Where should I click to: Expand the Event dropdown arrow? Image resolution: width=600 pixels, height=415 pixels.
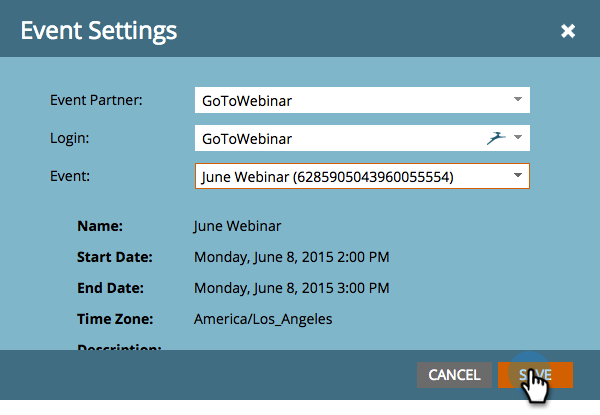[517, 177]
